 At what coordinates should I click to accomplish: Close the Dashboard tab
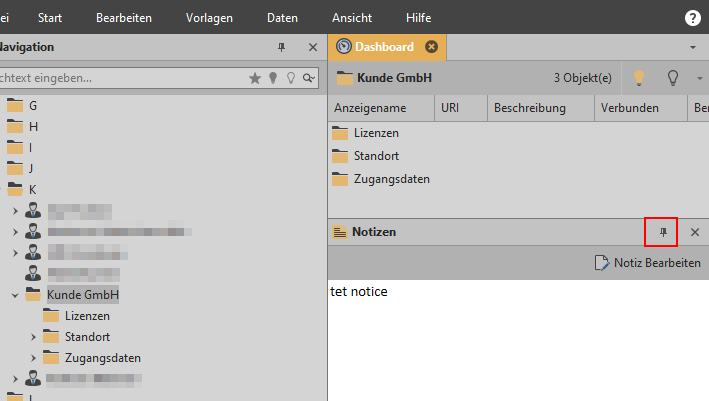[431, 47]
